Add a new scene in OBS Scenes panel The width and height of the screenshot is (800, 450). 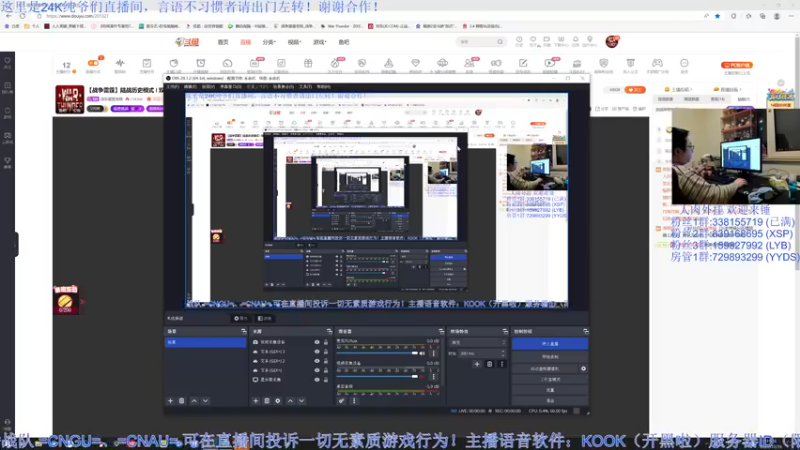(170, 401)
